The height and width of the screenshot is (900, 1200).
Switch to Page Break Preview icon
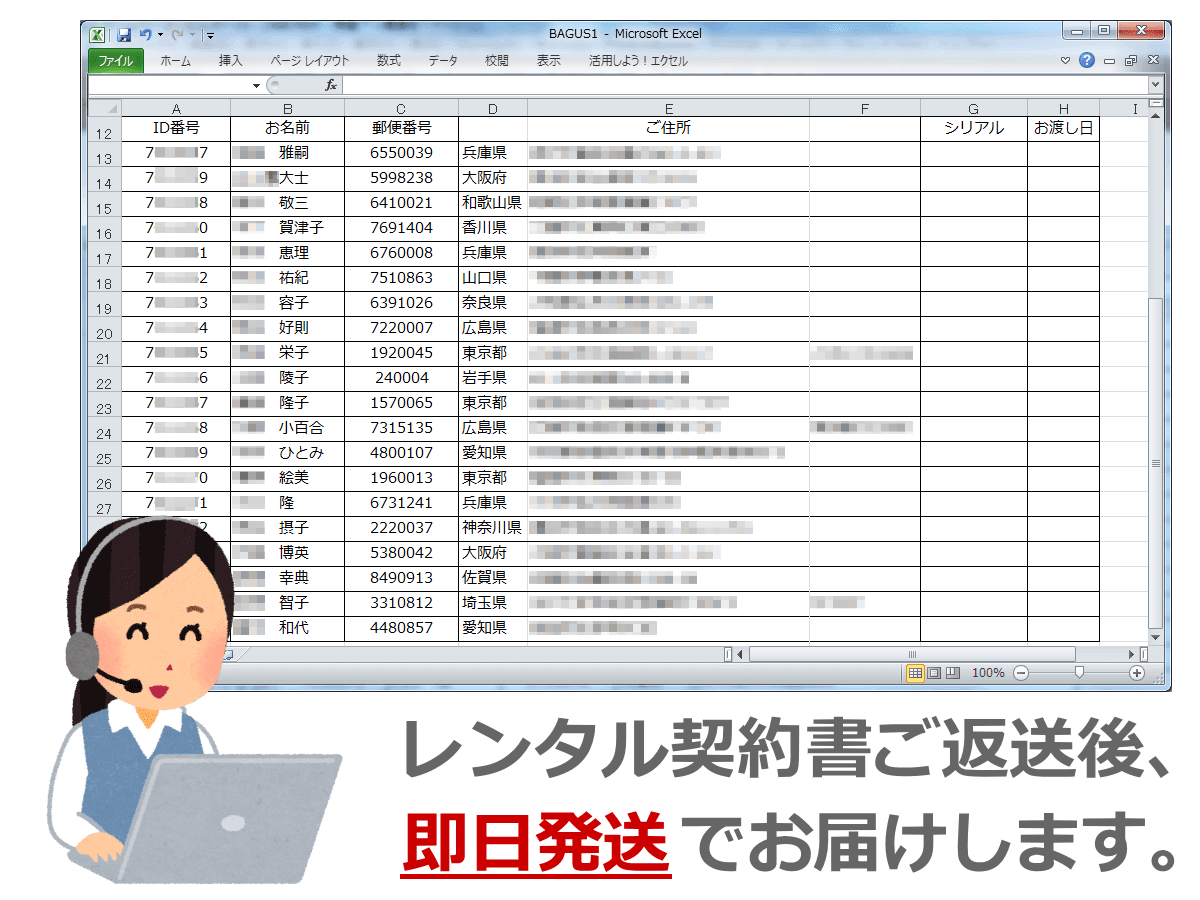(x=953, y=673)
